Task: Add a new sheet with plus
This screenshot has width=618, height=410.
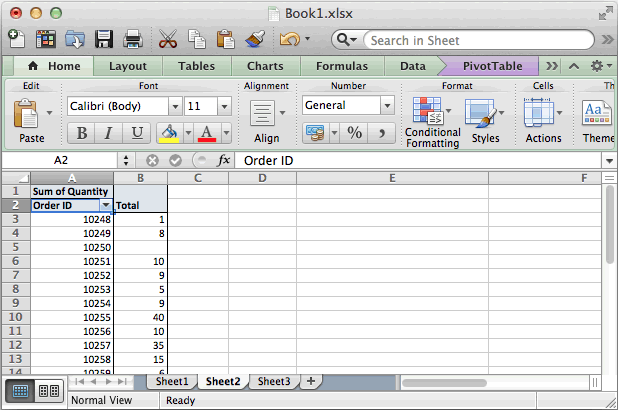Action: (311, 381)
